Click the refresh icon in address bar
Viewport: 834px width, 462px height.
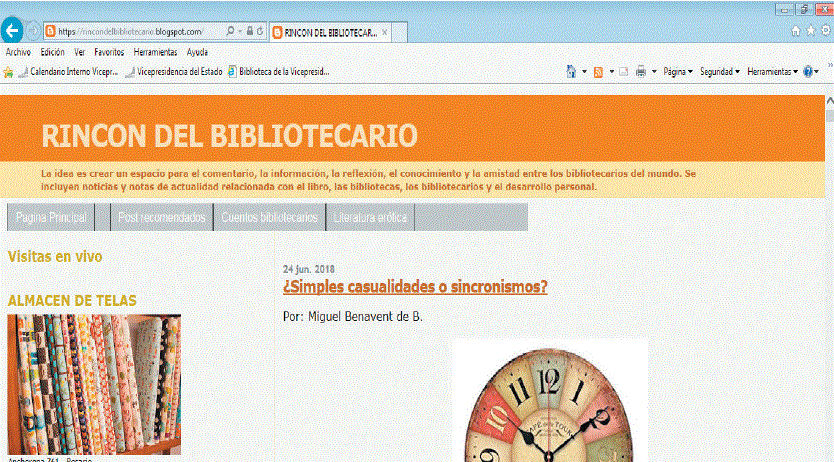(260, 32)
